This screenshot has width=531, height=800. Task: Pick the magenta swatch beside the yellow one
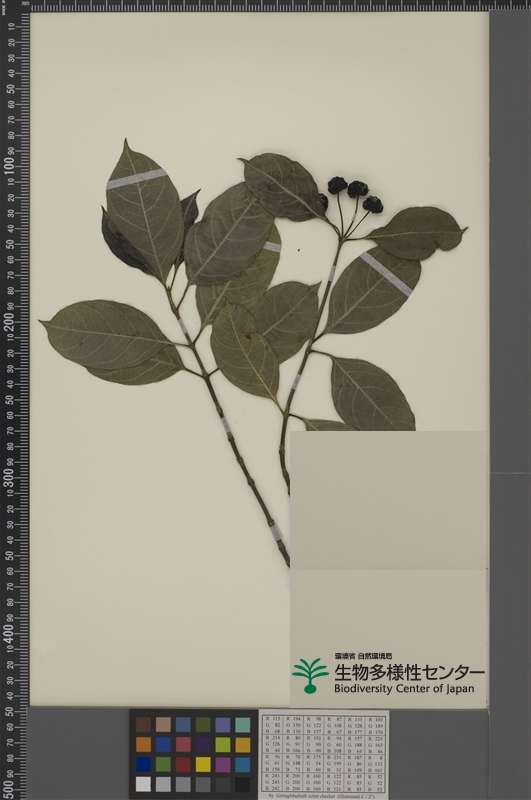click(x=223, y=764)
